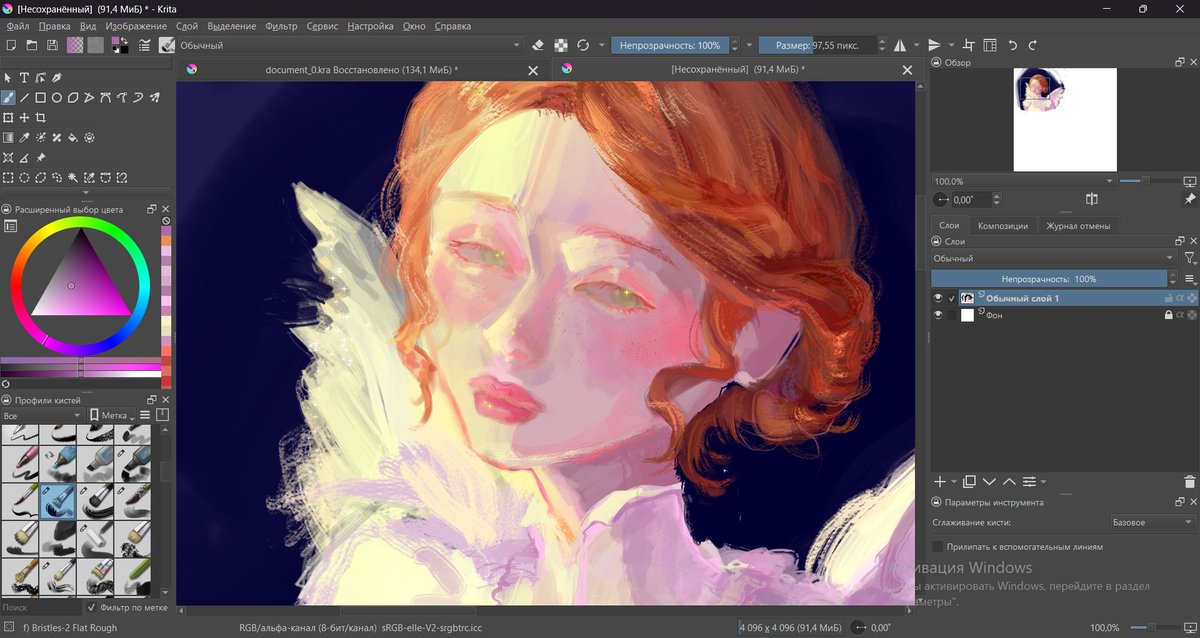Viewport: 1200px width, 638px height.
Task: Click the Overview thumbnail preview
Action: click(1065, 120)
